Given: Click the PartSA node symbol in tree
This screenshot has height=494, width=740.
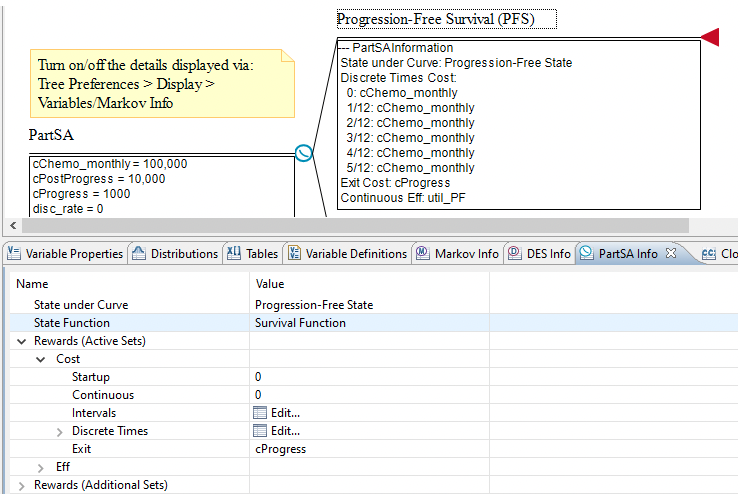Looking at the screenshot, I should (304, 153).
